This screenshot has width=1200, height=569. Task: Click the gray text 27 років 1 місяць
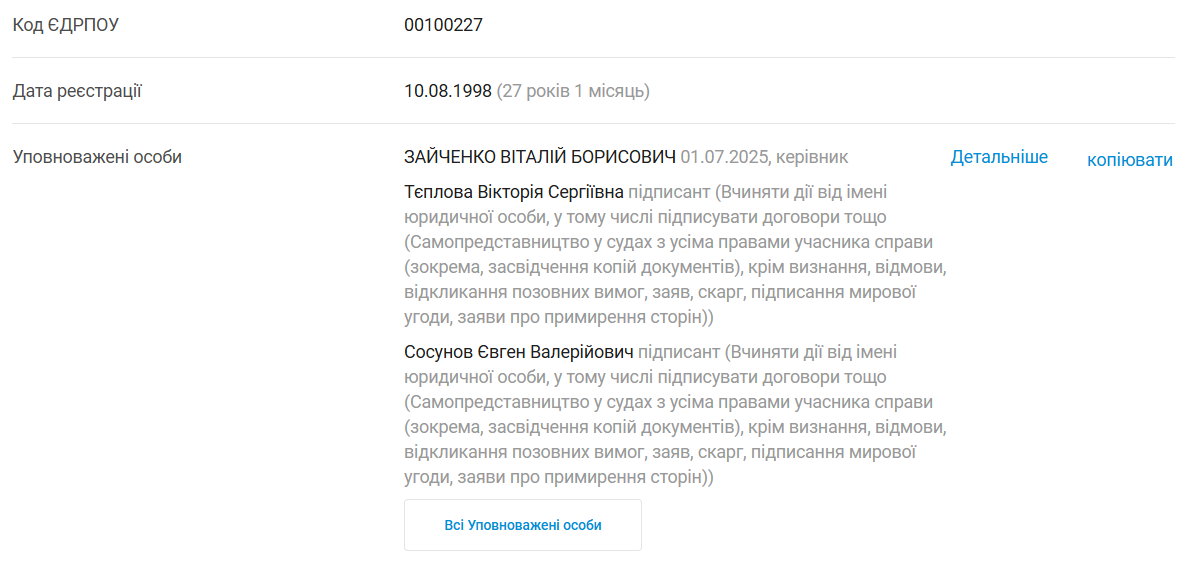pos(573,91)
